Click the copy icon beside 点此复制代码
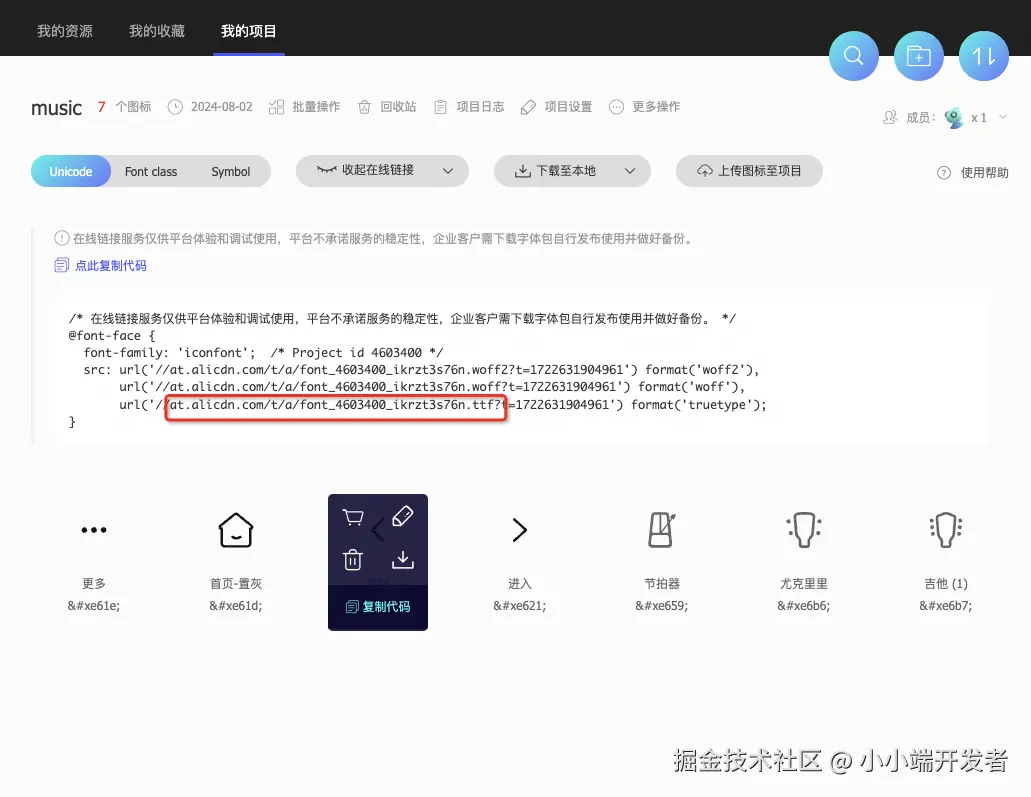The width and height of the screenshot is (1031, 797). point(61,265)
